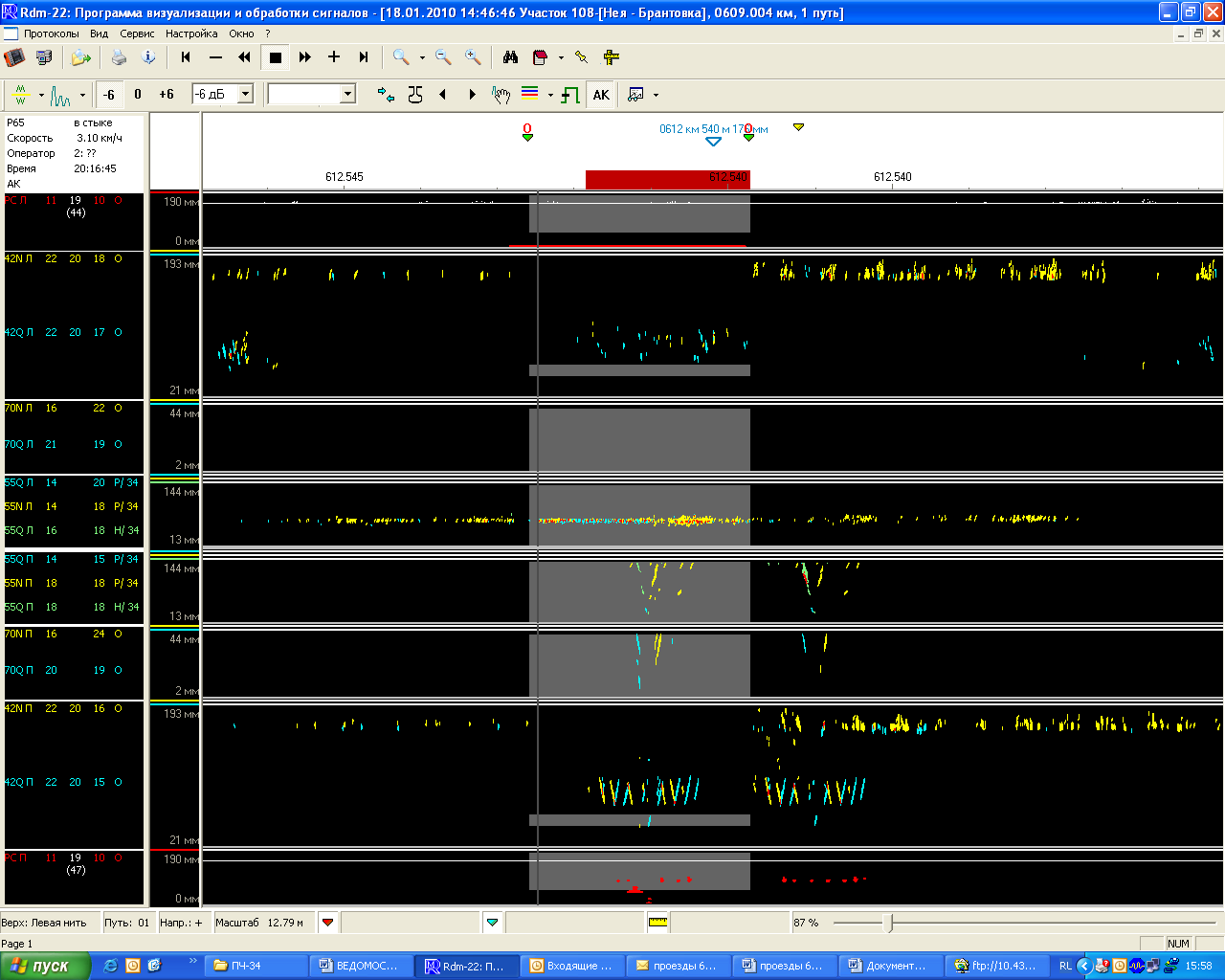Select the hand pan tool icon
Viewport: 1225px width, 980px height.
pos(501,95)
